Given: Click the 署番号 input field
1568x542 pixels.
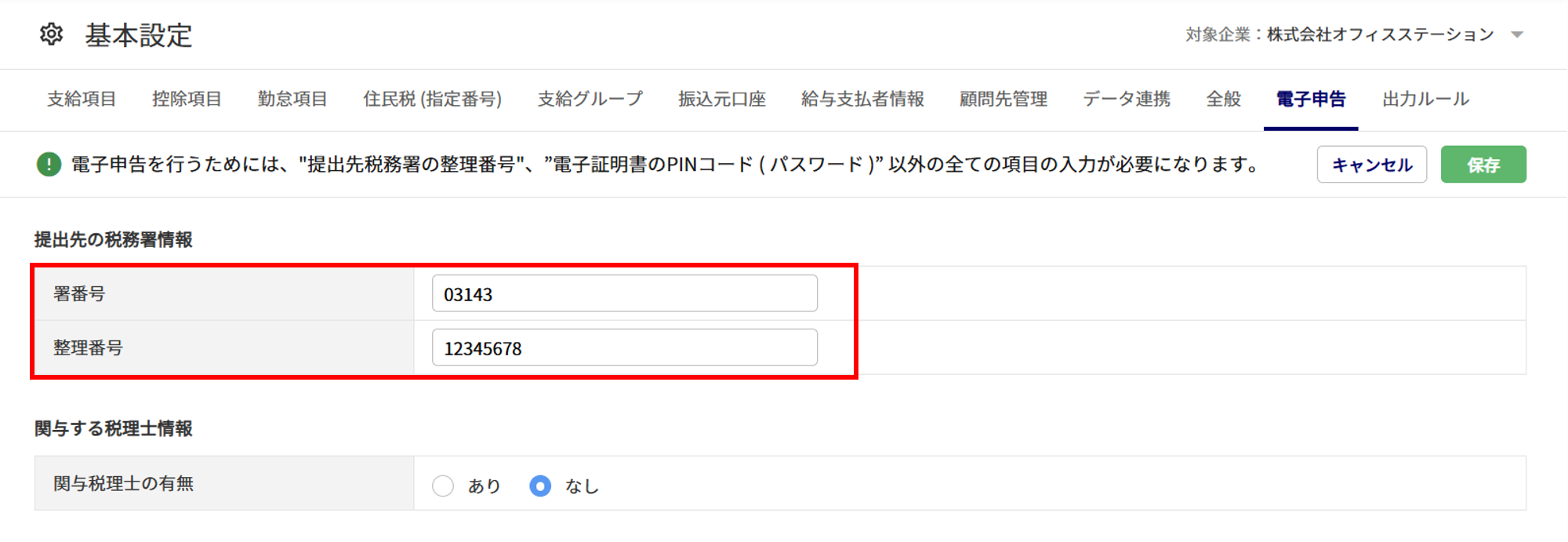Looking at the screenshot, I should (625, 293).
